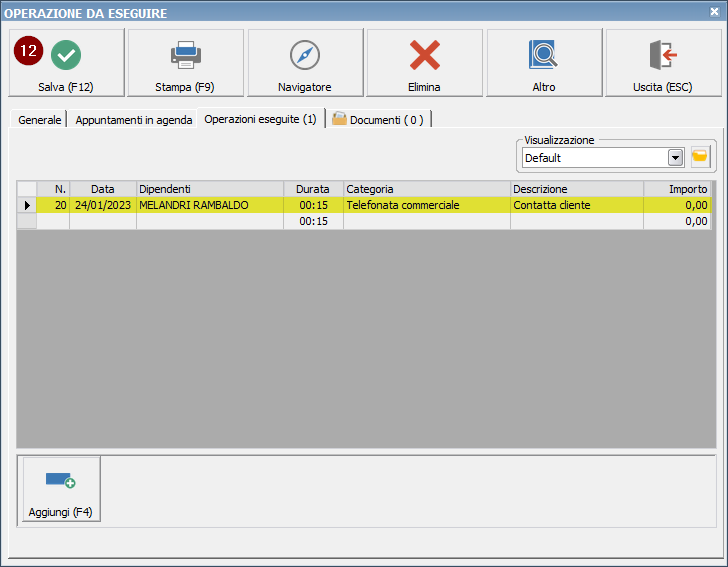
Task: Click the yellow folder icon beside Visualizzazione
Action: click(x=700, y=157)
